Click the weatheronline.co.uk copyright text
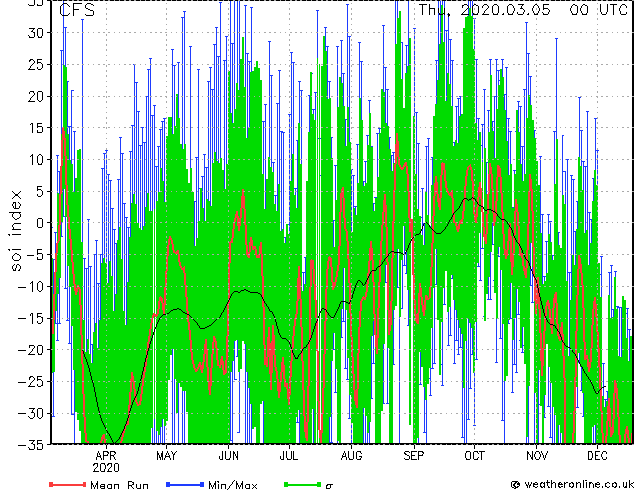This screenshot has width=634, height=490. point(572,484)
